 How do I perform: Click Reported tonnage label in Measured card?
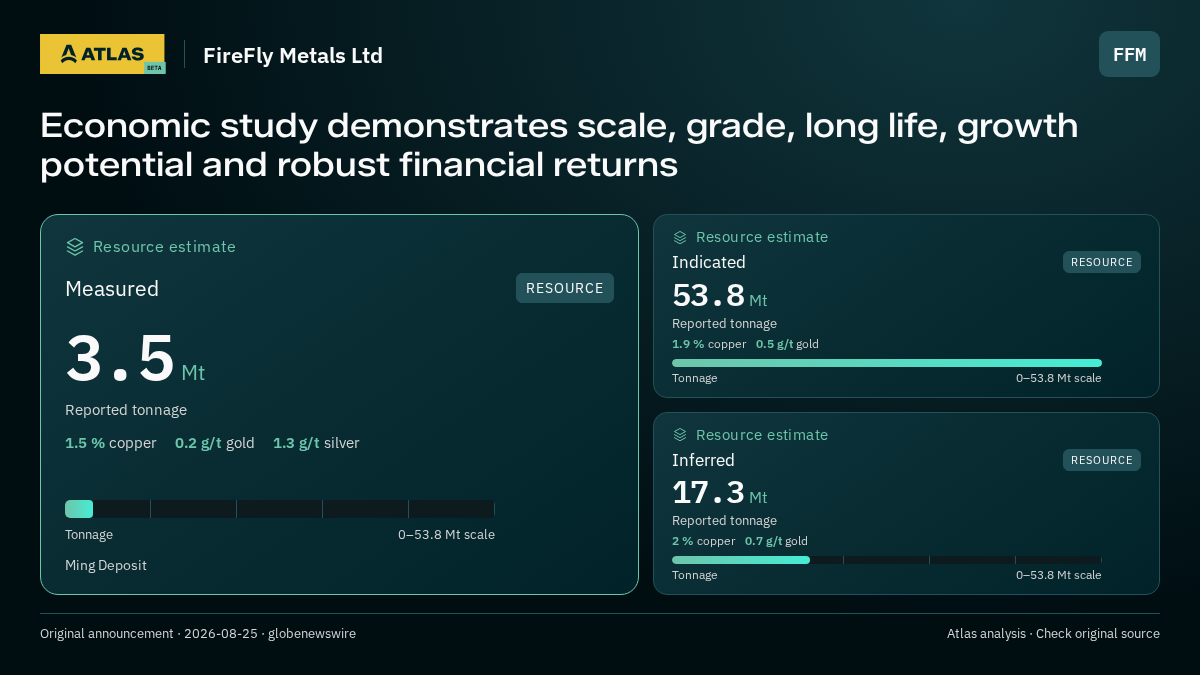[126, 410]
